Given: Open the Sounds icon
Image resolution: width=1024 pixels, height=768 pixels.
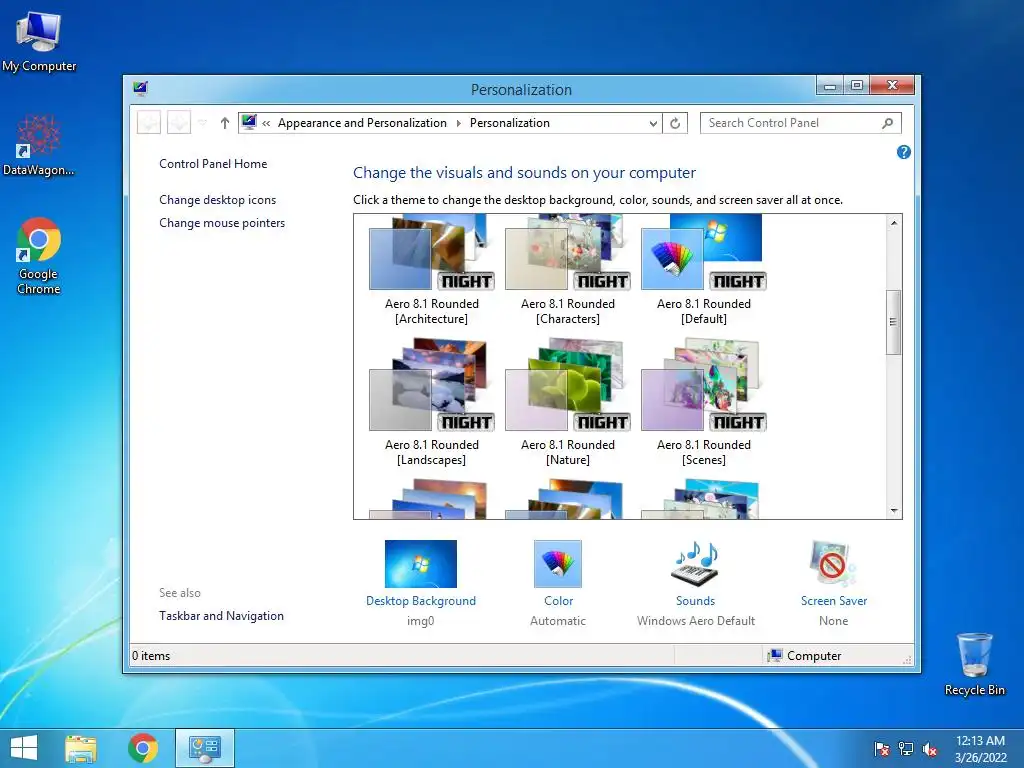Looking at the screenshot, I should click(x=696, y=564).
